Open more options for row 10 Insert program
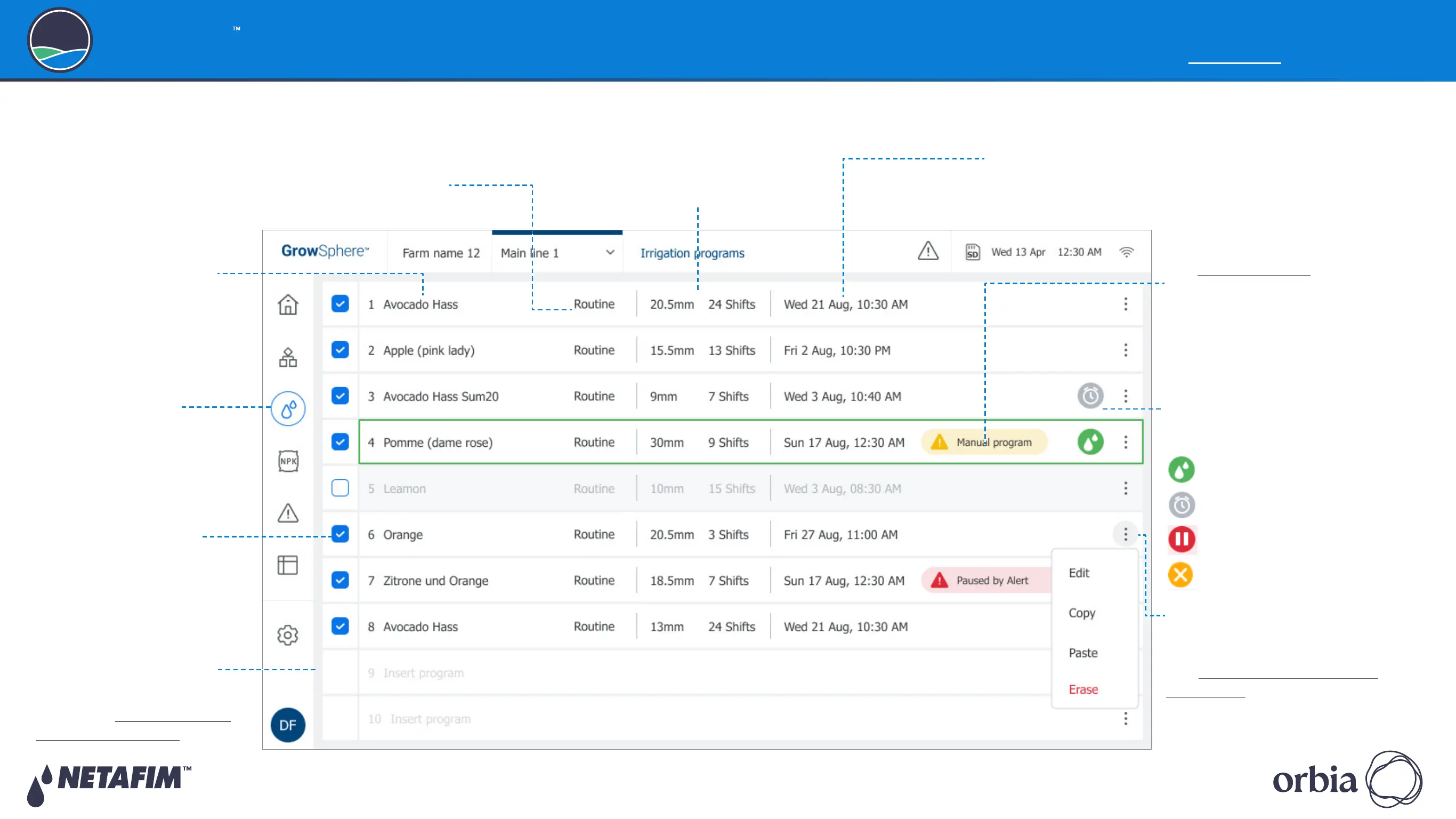1456x819 pixels. 1126,718
